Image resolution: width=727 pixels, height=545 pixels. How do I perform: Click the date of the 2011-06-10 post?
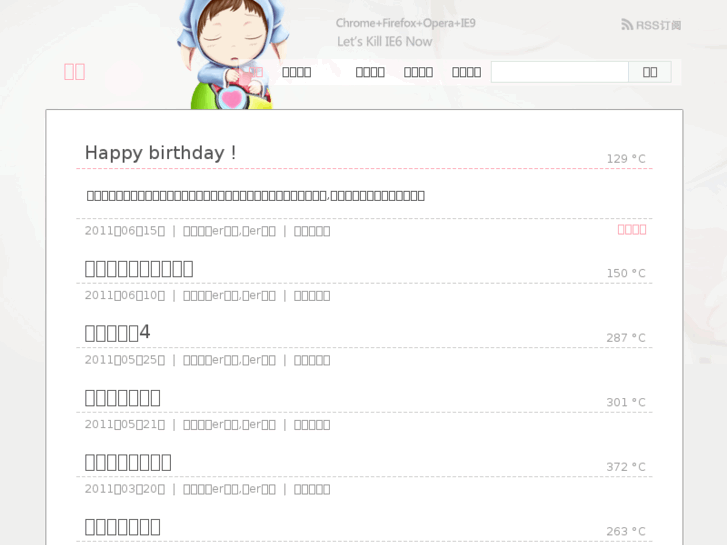pos(125,295)
